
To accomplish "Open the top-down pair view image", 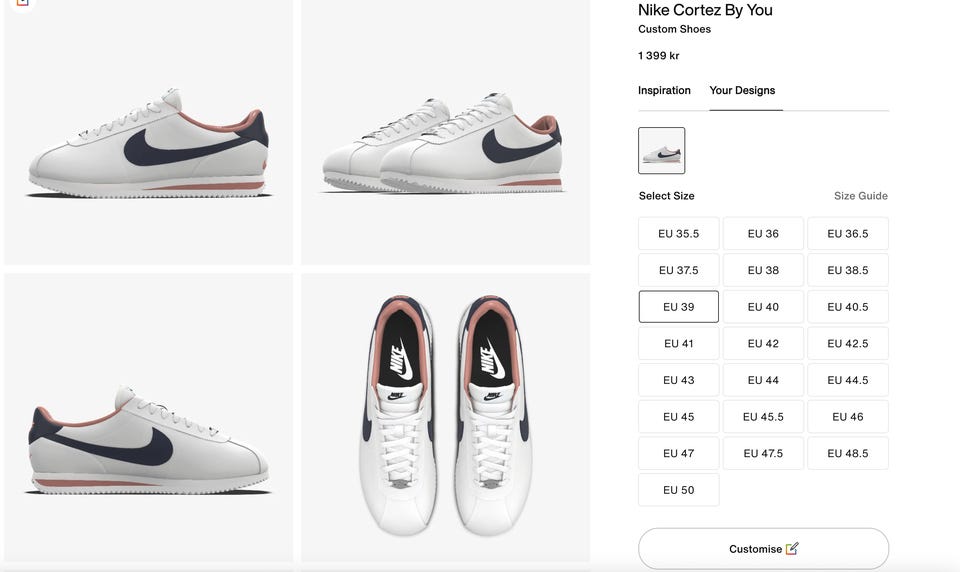I will 446,418.
